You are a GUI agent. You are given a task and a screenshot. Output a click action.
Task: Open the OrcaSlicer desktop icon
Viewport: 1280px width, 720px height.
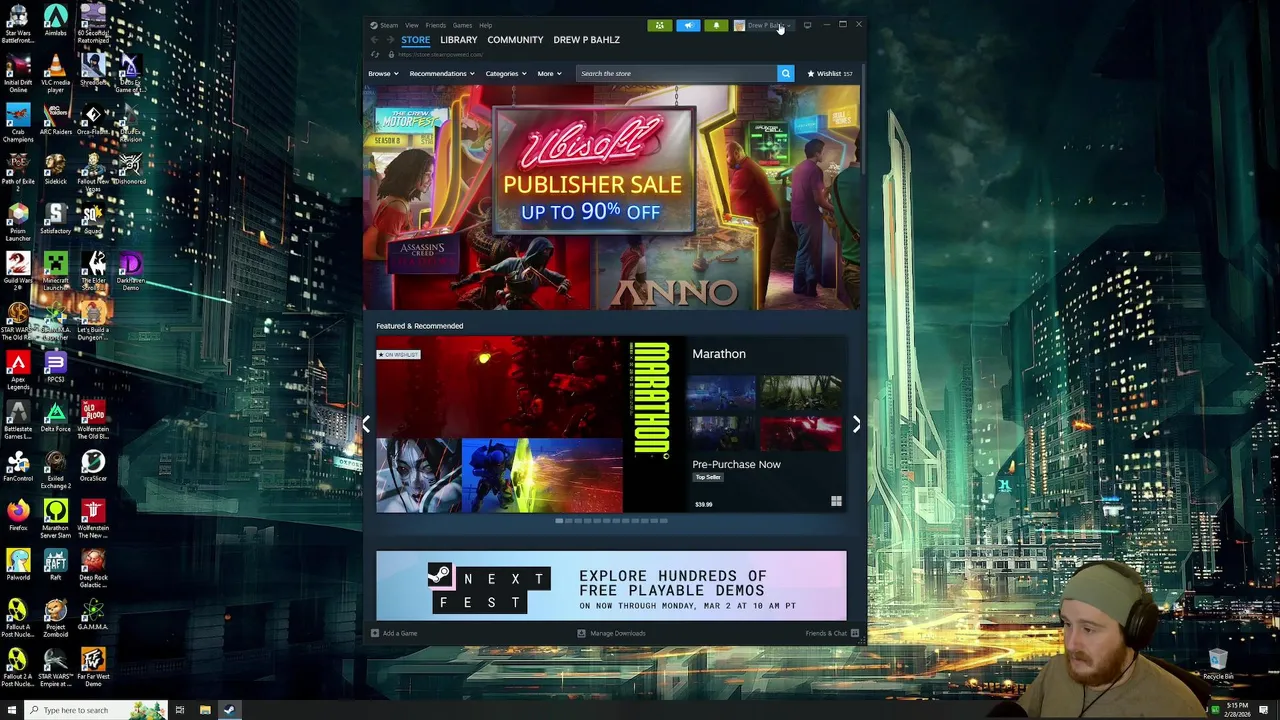[x=93, y=466]
